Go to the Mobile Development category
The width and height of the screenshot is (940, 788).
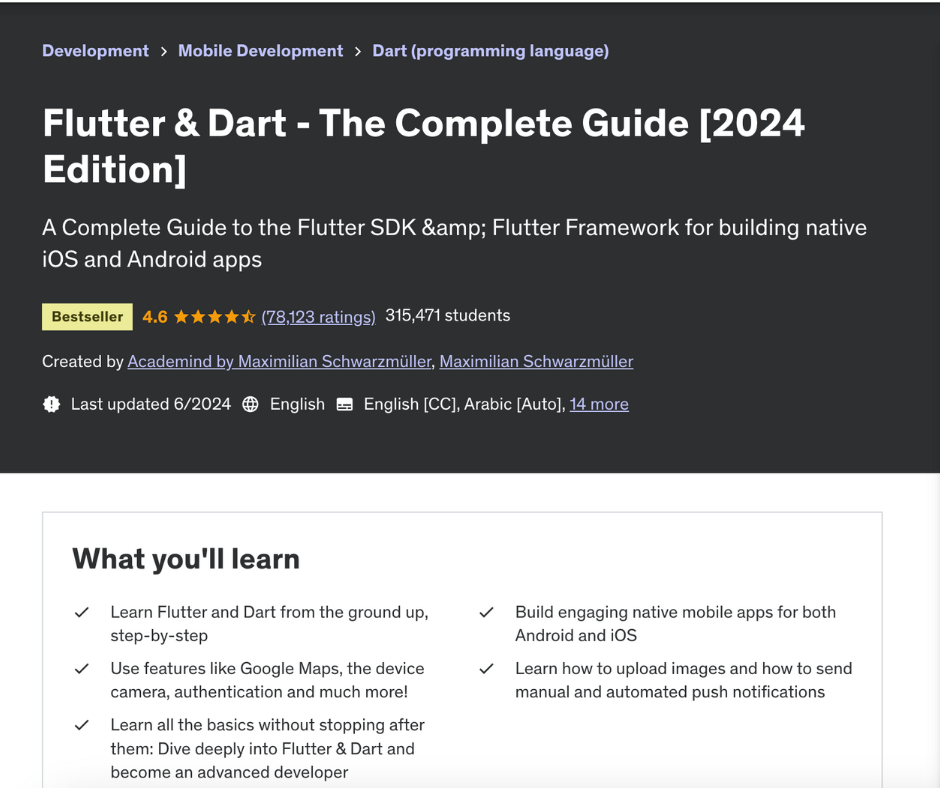pyautogui.click(x=261, y=51)
